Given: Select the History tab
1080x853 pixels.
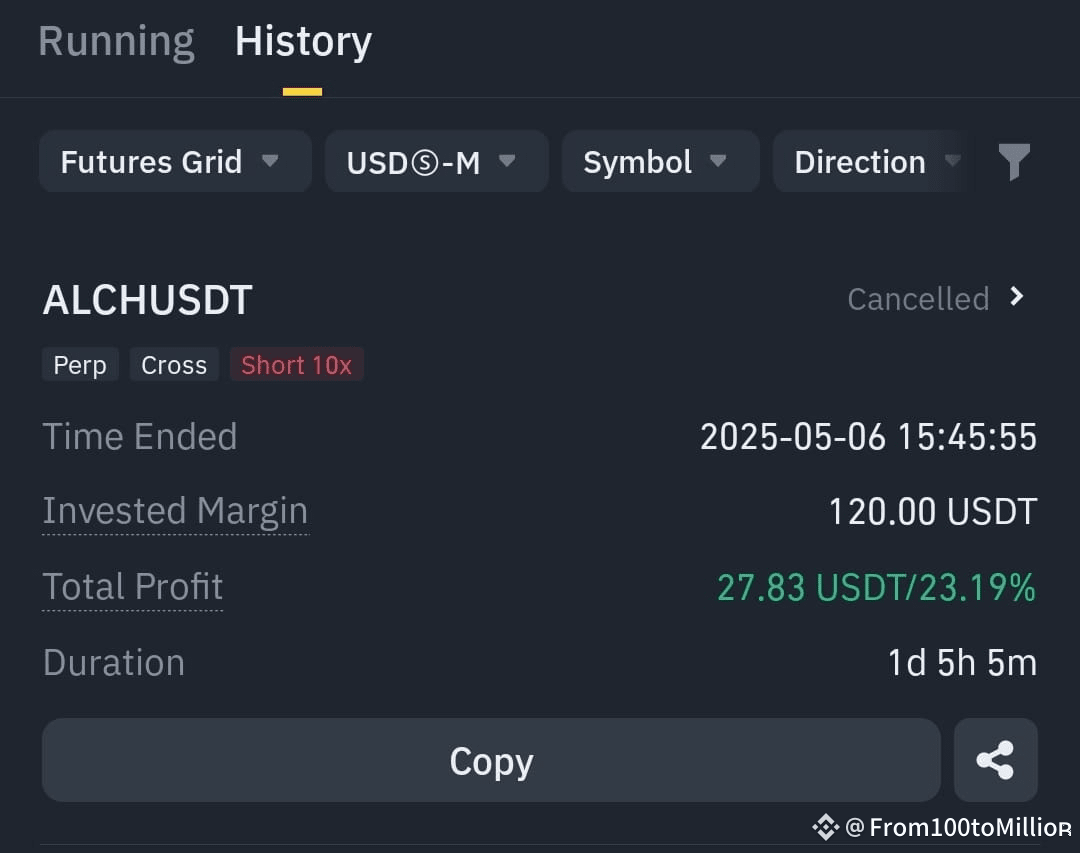Looking at the screenshot, I should coord(303,43).
